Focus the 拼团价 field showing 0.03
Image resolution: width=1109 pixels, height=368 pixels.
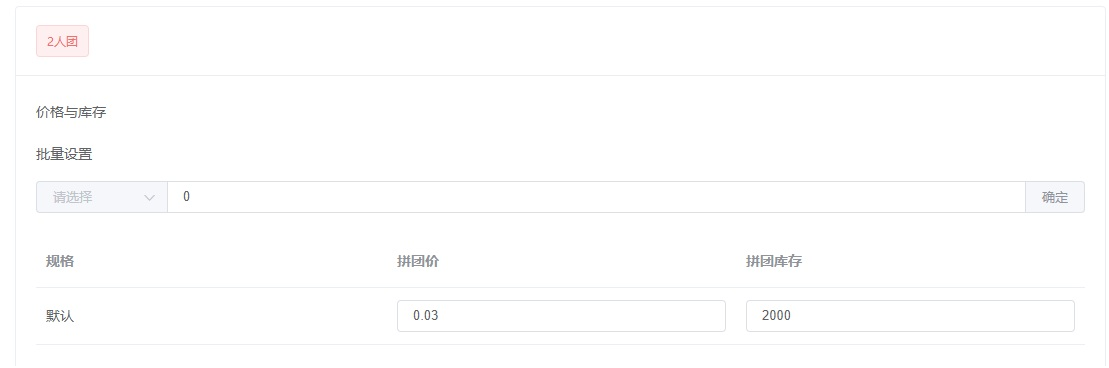562,316
